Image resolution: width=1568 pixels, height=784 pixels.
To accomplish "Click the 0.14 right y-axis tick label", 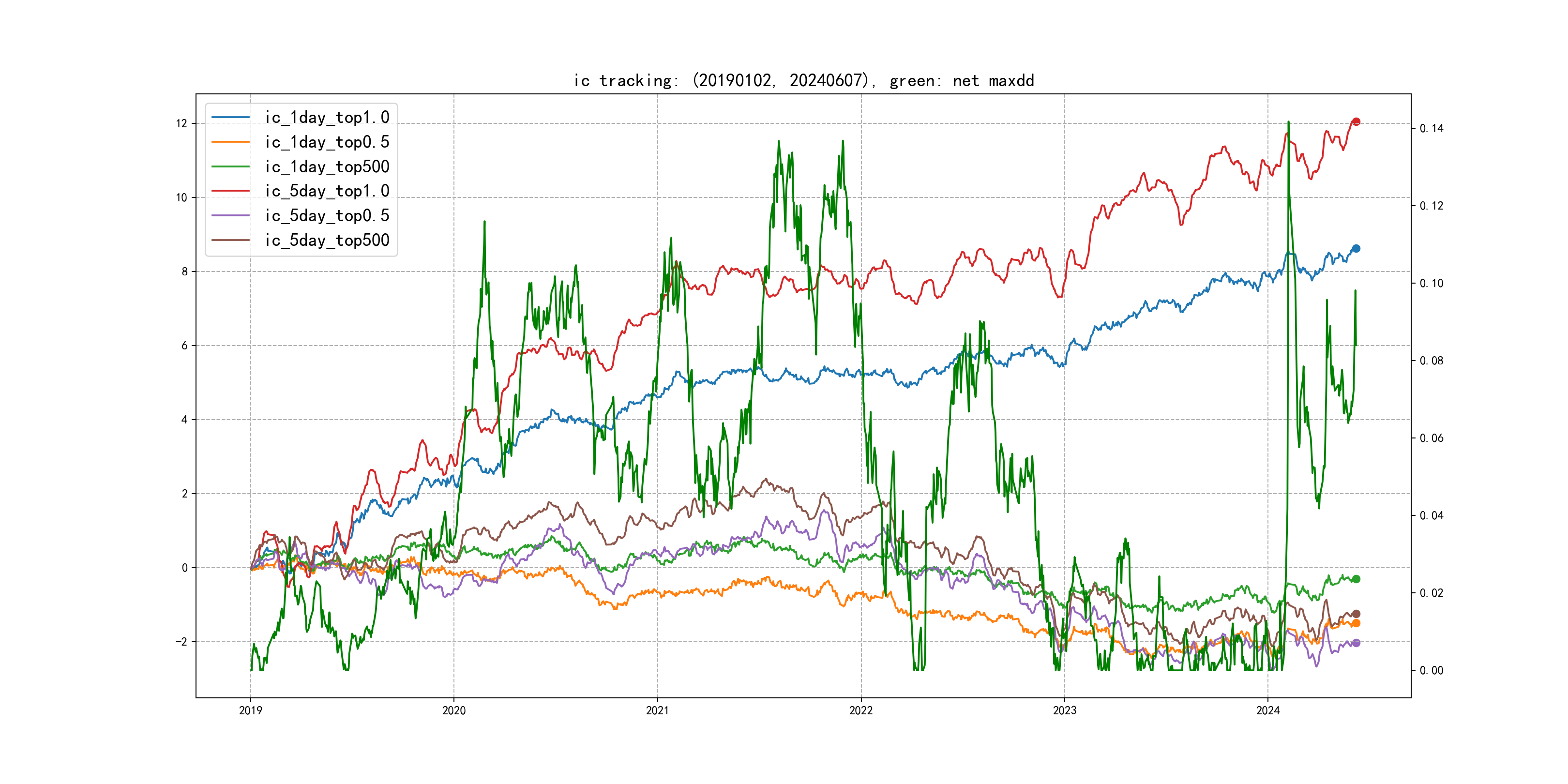I will (1431, 128).
